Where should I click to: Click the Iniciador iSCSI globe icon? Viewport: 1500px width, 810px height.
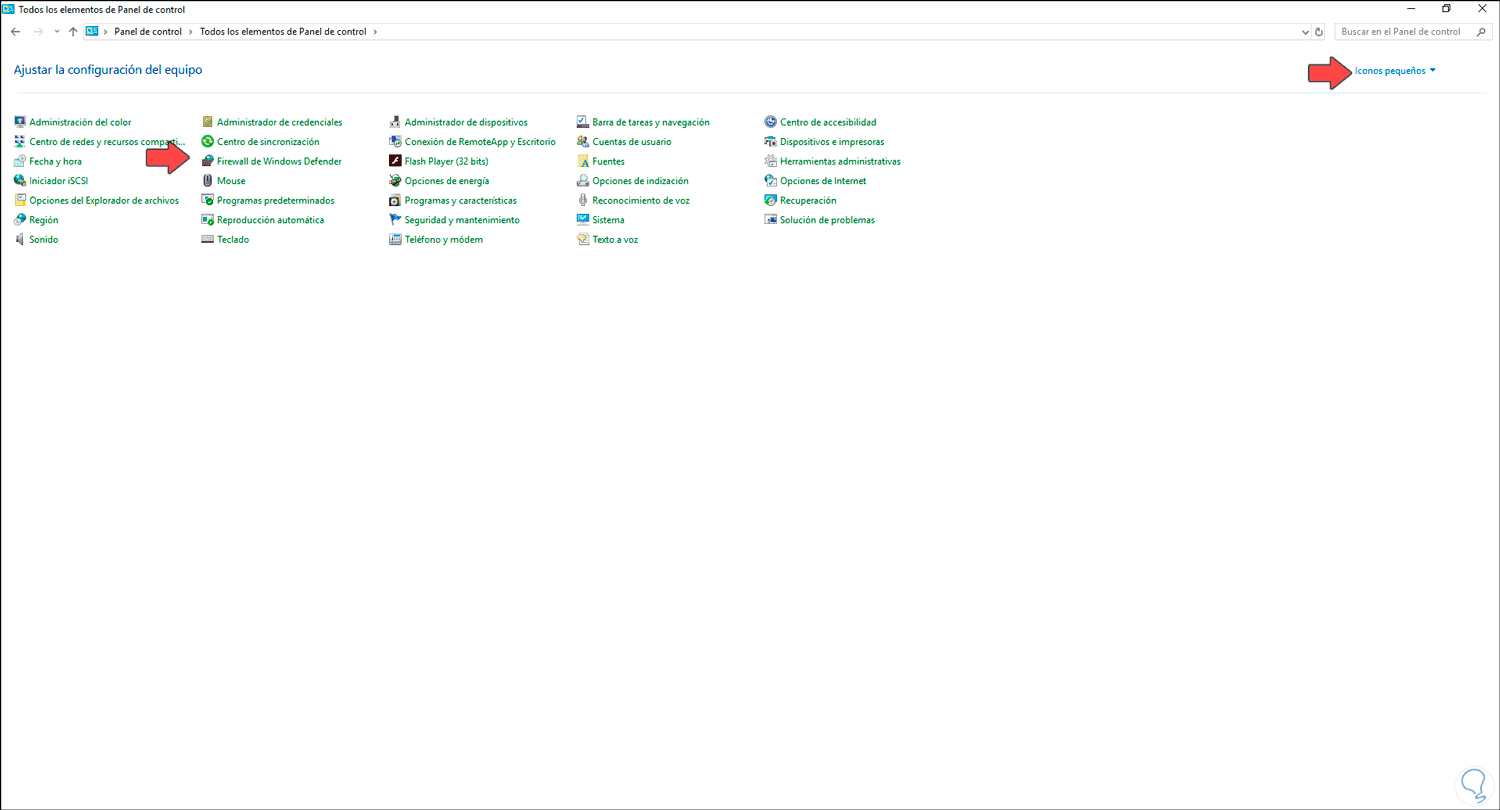(x=20, y=181)
